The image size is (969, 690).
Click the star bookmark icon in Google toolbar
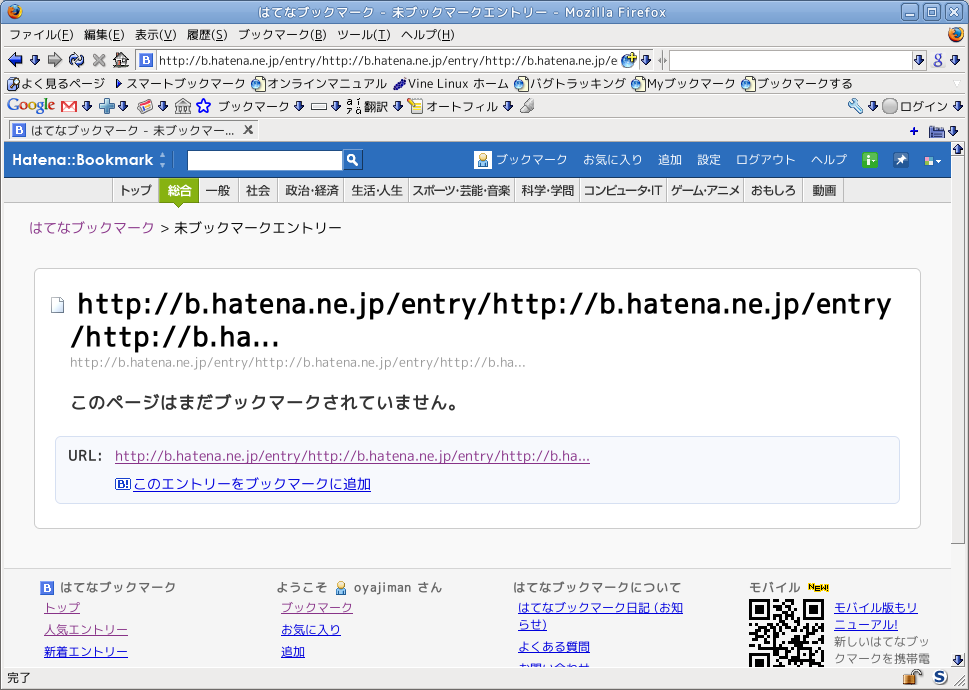click(x=204, y=106)
